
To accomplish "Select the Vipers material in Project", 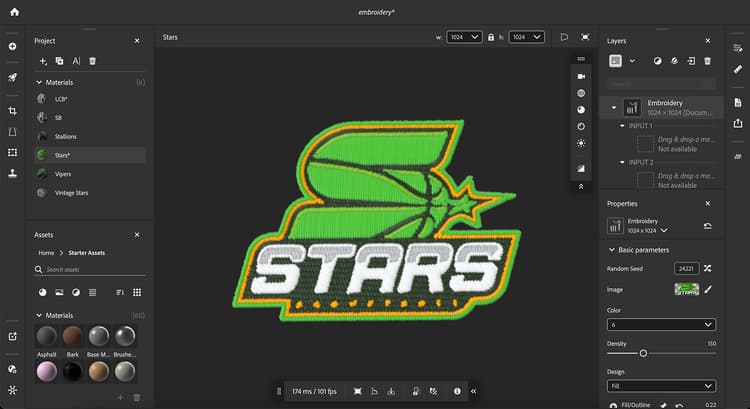I will coord(89,174).
